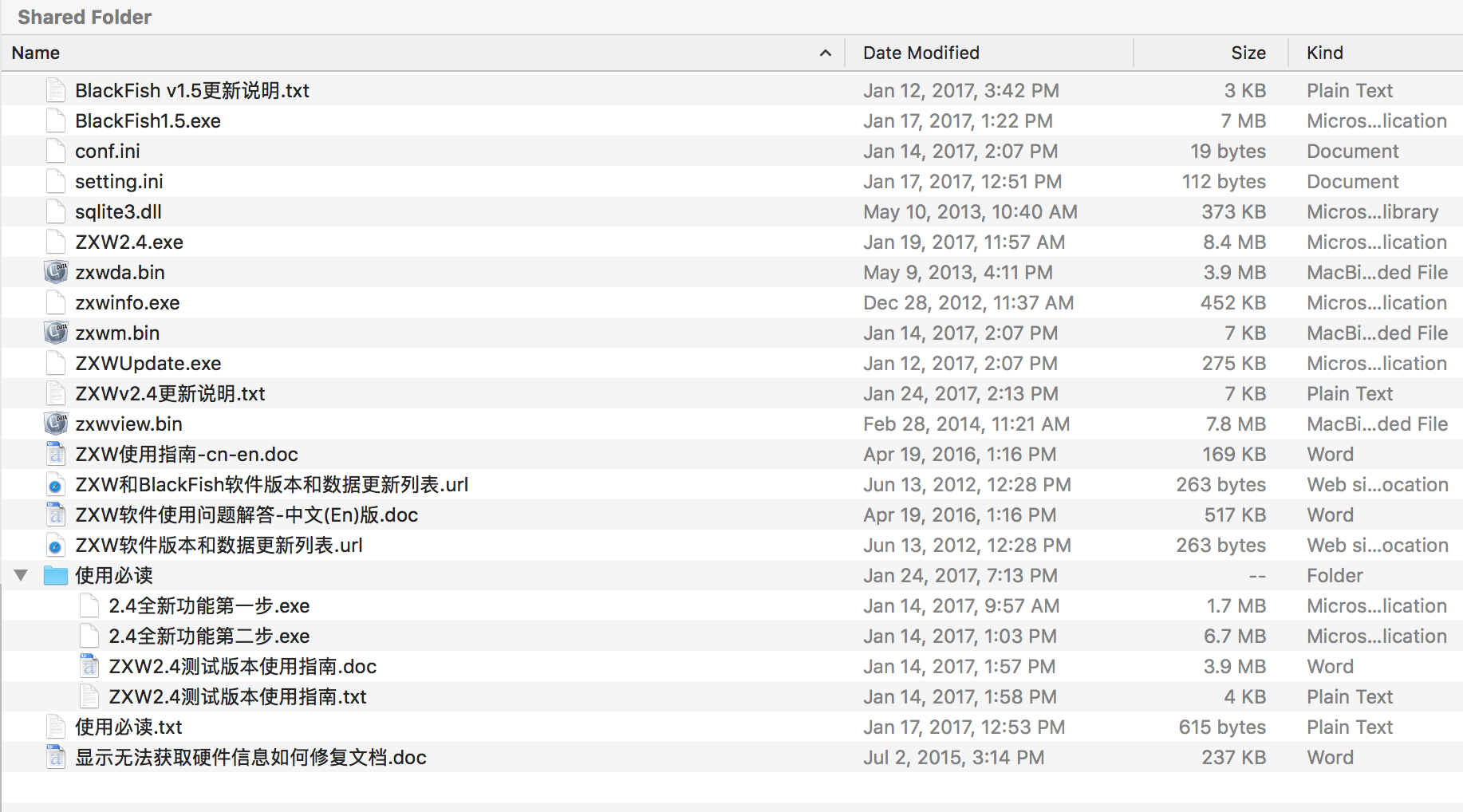1463x812 pixels.
Task: Click the size value 8.4 MB
Action: click(x=1235, y=242)
